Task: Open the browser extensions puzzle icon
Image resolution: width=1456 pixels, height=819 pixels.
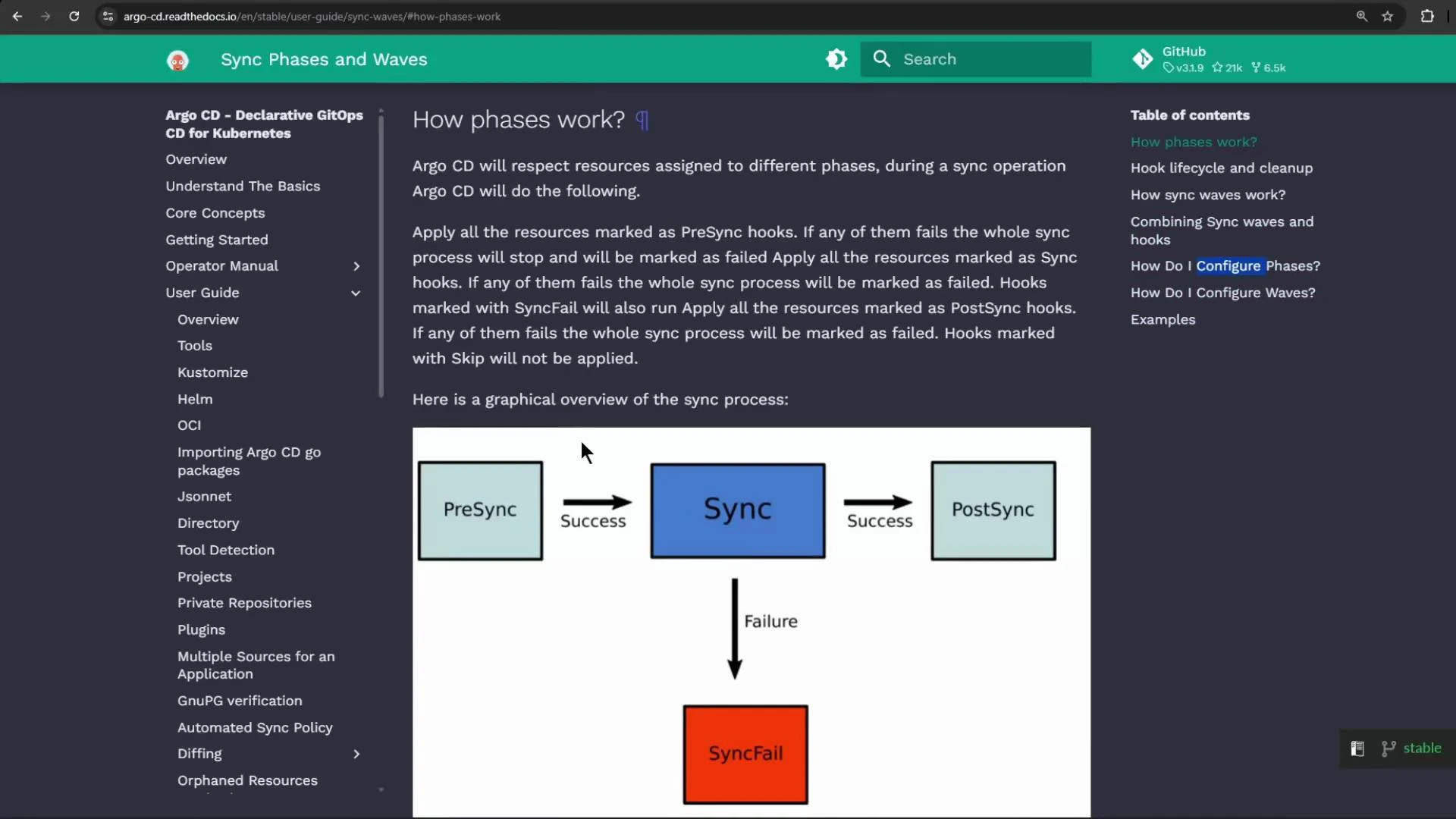Action: (1427, 16)
